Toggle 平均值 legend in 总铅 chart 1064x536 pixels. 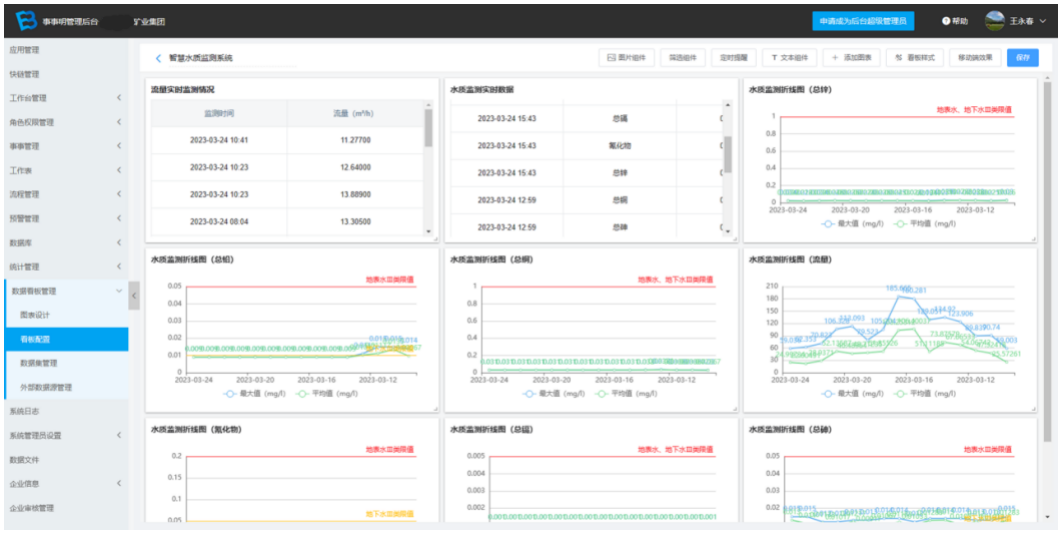pyautogui.click(x=329, y=394)
